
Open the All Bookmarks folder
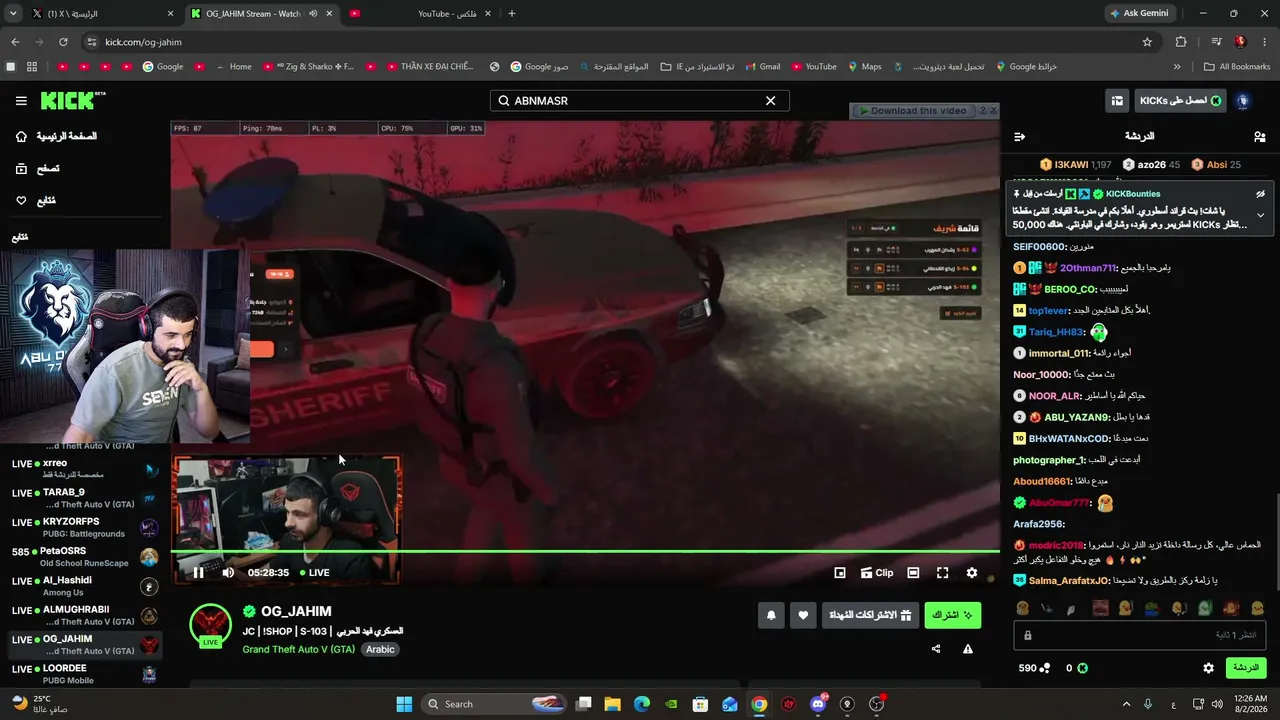1236,67
